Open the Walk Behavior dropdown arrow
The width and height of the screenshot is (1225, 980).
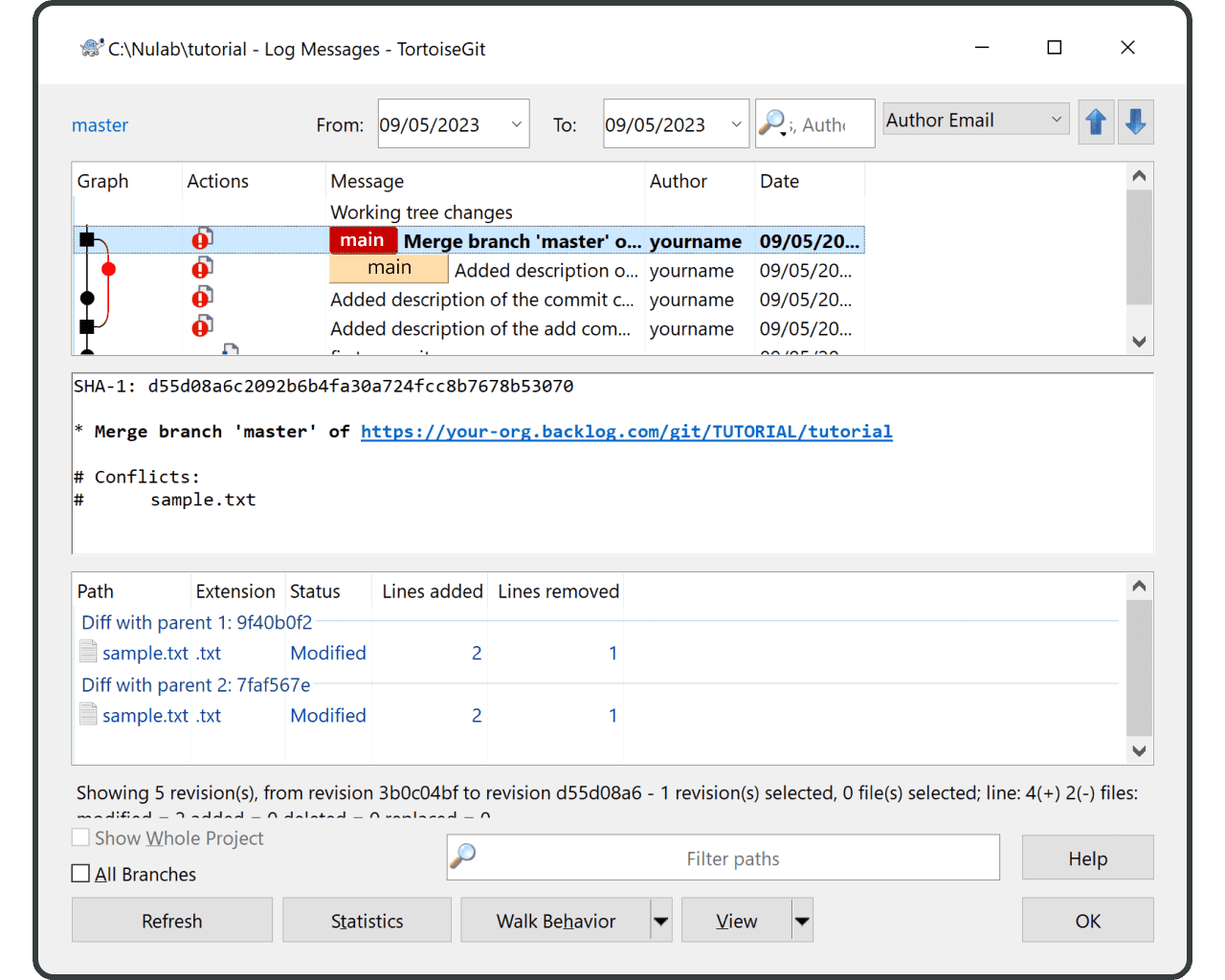coord(660,921)
